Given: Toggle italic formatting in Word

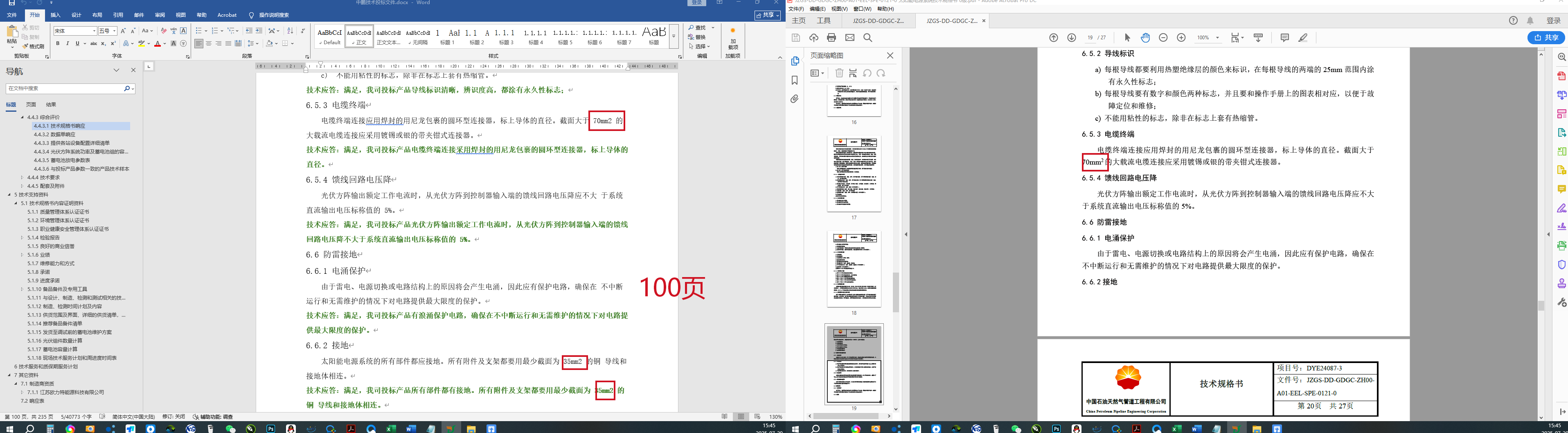Looking at the screenshot, I should tap(68, 44).
